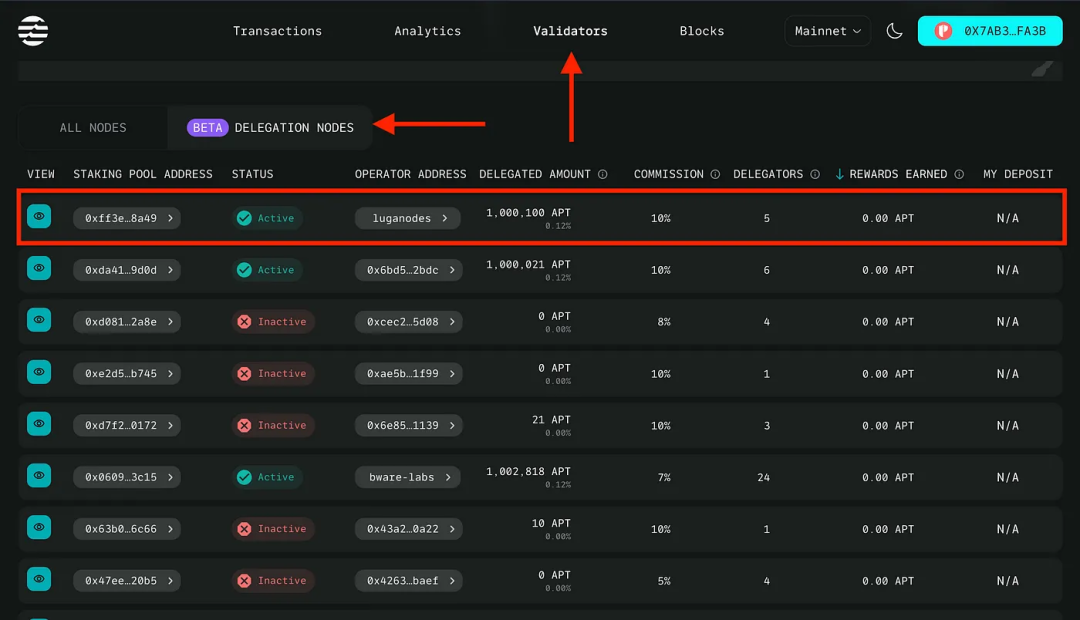The width and height of the screenshot is (1080, 620).
Task: View pool 0x63b0…6c66 with eye icon
Action: coord(39,527)
